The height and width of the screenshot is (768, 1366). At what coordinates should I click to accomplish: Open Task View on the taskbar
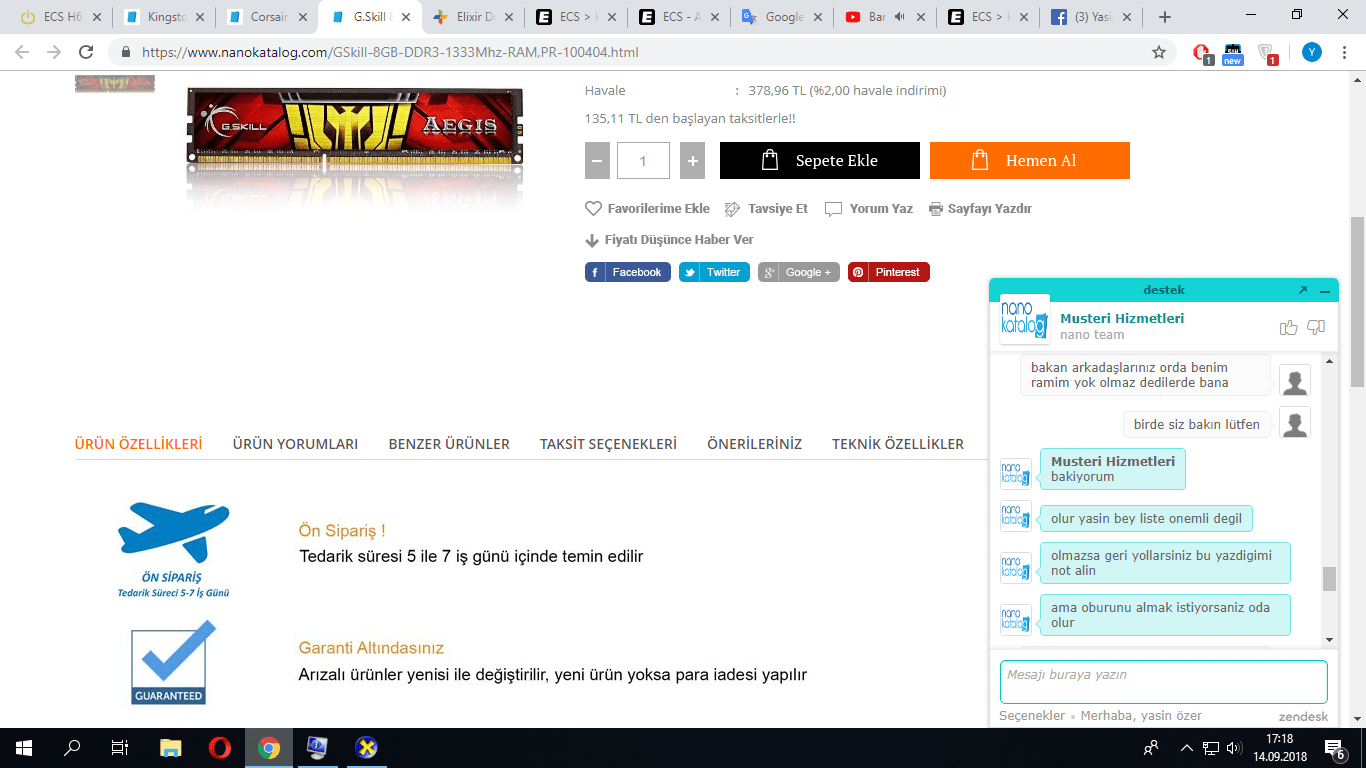pyautogui.click(x=120, y=748)
